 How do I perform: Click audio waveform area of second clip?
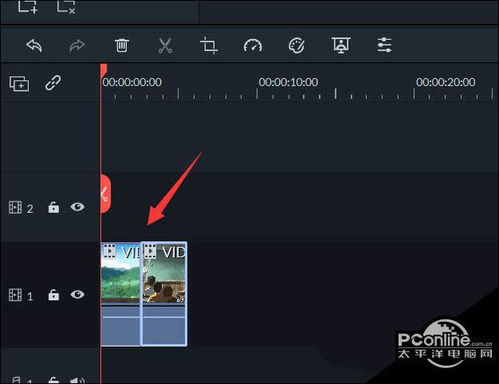pyautogui.click(x=164, y=326)
